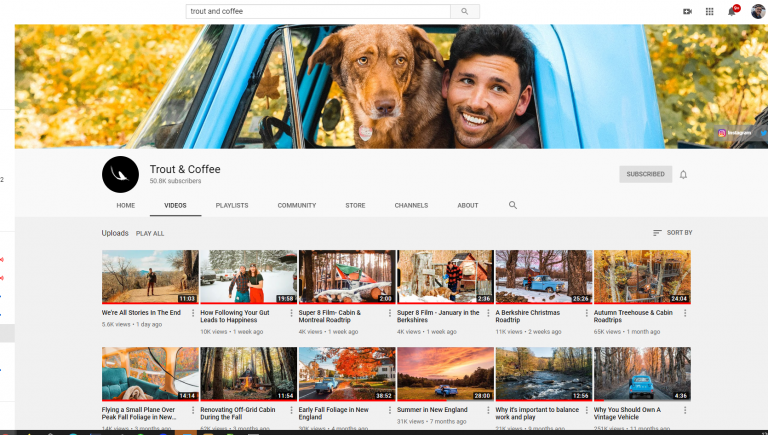768x435 pixels.
Task: Click the search magnifier button in top bar
Action: [465, 11]
